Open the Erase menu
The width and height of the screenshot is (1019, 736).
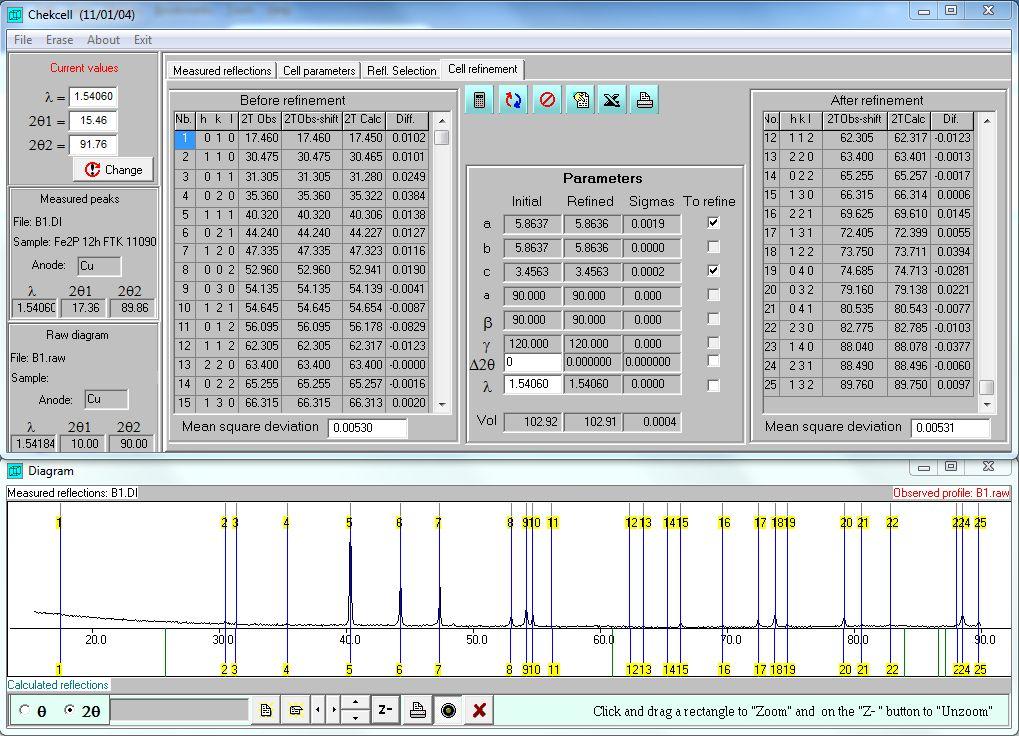pyautogui.click(x=59, y=40)
